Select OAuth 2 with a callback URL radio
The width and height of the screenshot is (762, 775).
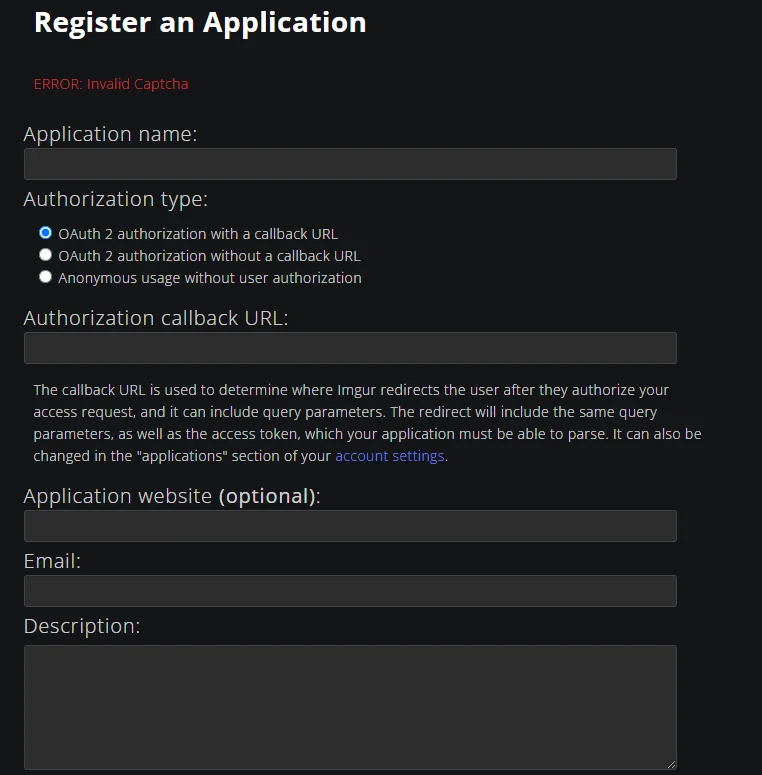[45, 232]
